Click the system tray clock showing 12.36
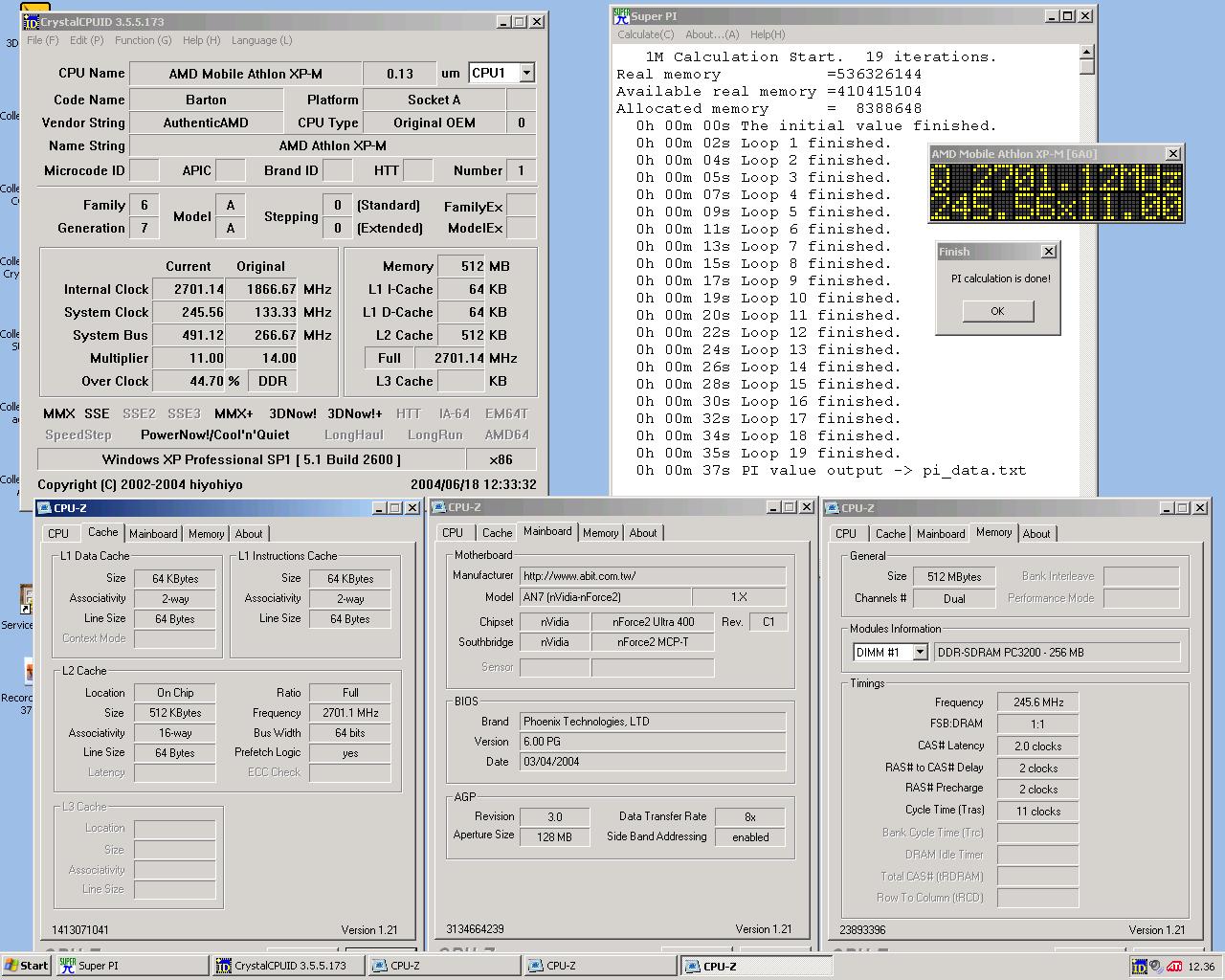1225x980 pixels. (1201, 967)
